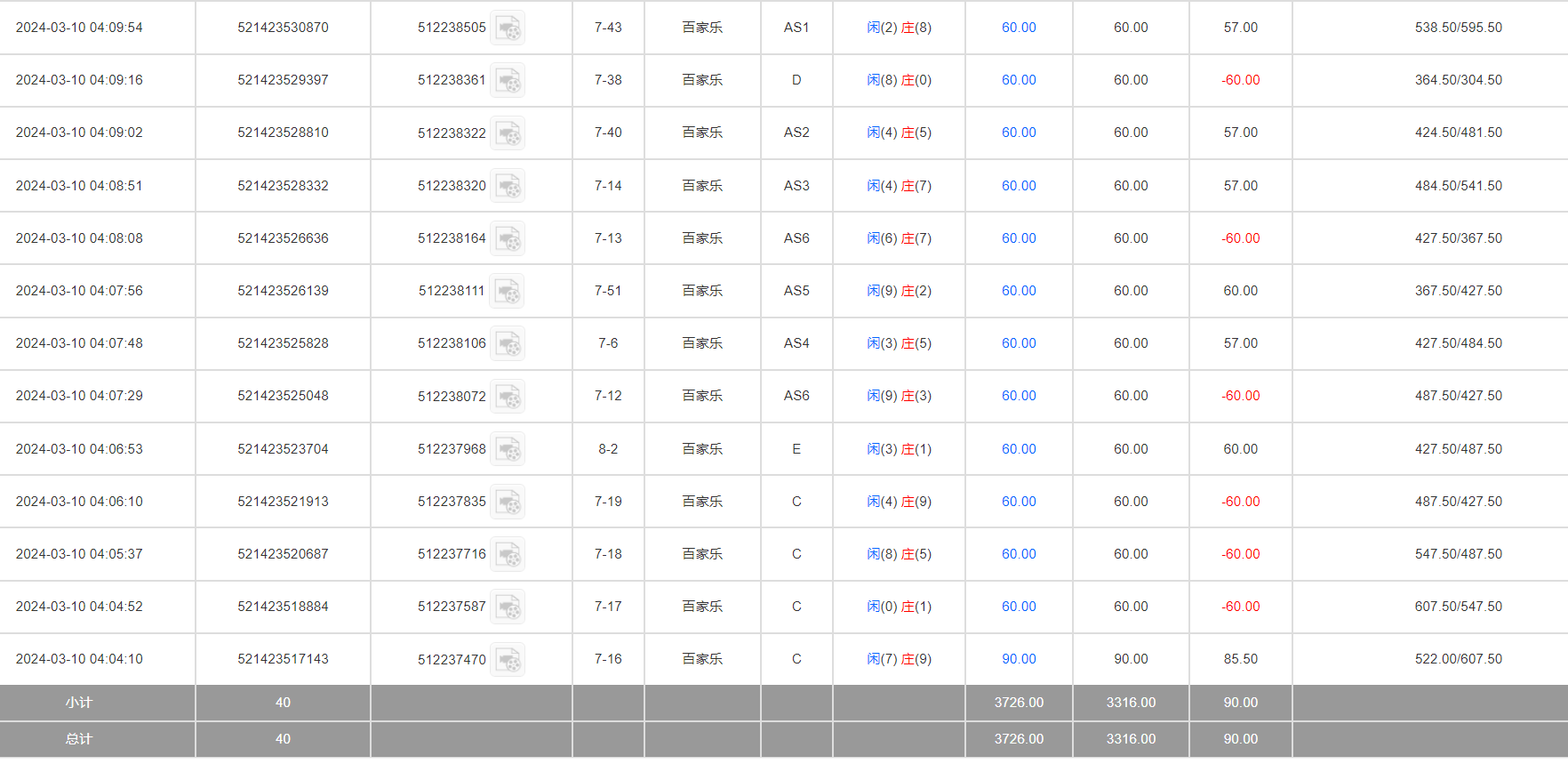Click round label 7-51
This screenshot has width=1568, height=764.
pos(608,291)
